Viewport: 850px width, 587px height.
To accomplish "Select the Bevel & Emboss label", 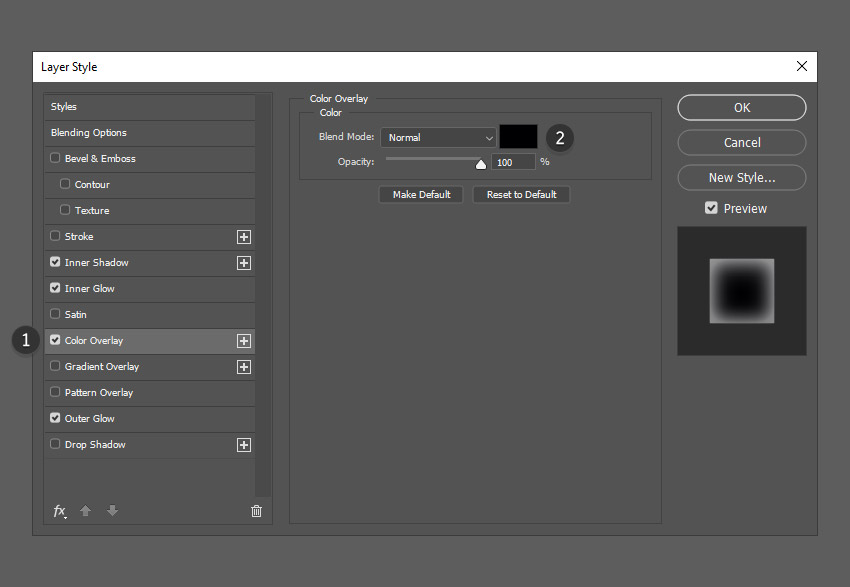I will [x=100, y=159].
